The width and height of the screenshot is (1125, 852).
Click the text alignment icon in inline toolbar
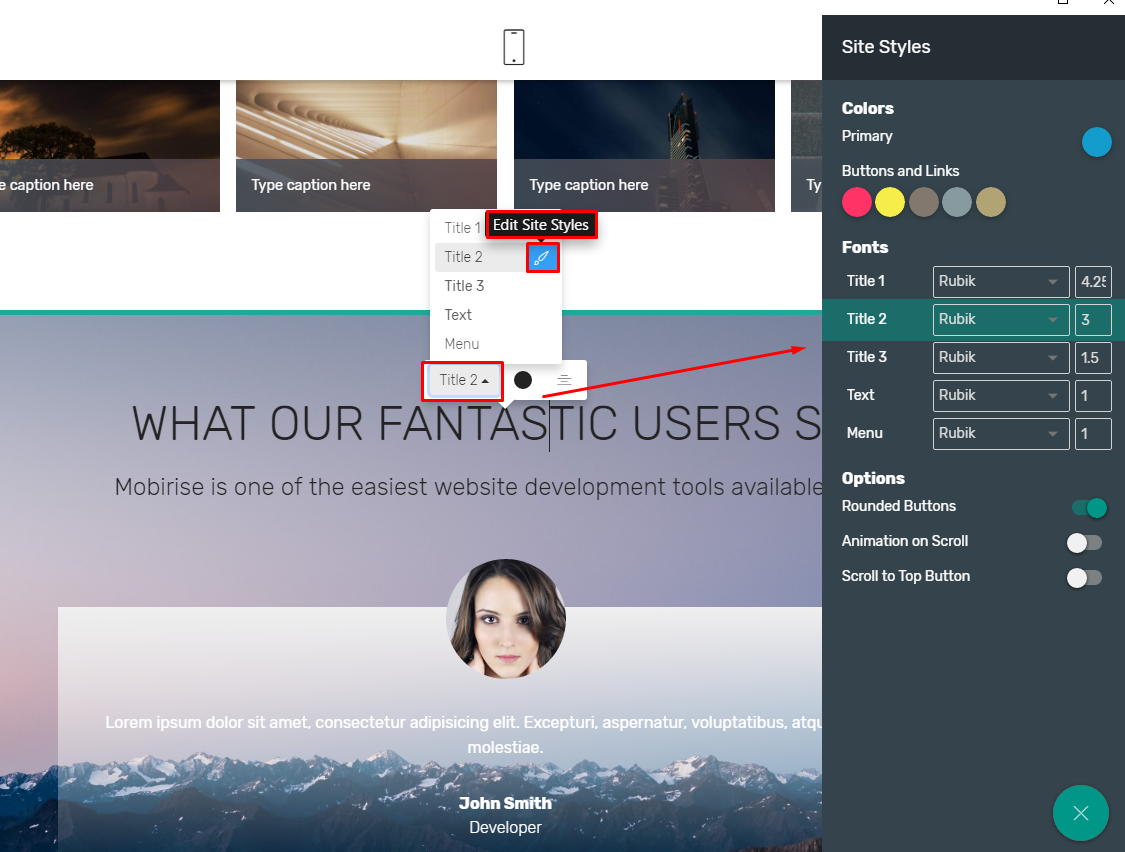coord(564,380)
